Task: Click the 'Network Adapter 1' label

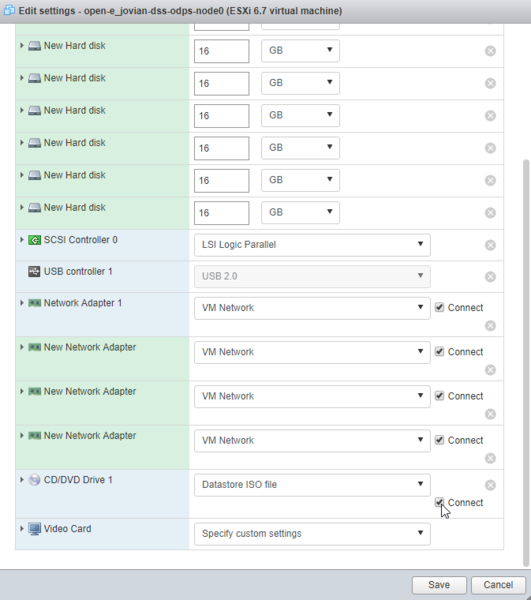Action: 83,303
